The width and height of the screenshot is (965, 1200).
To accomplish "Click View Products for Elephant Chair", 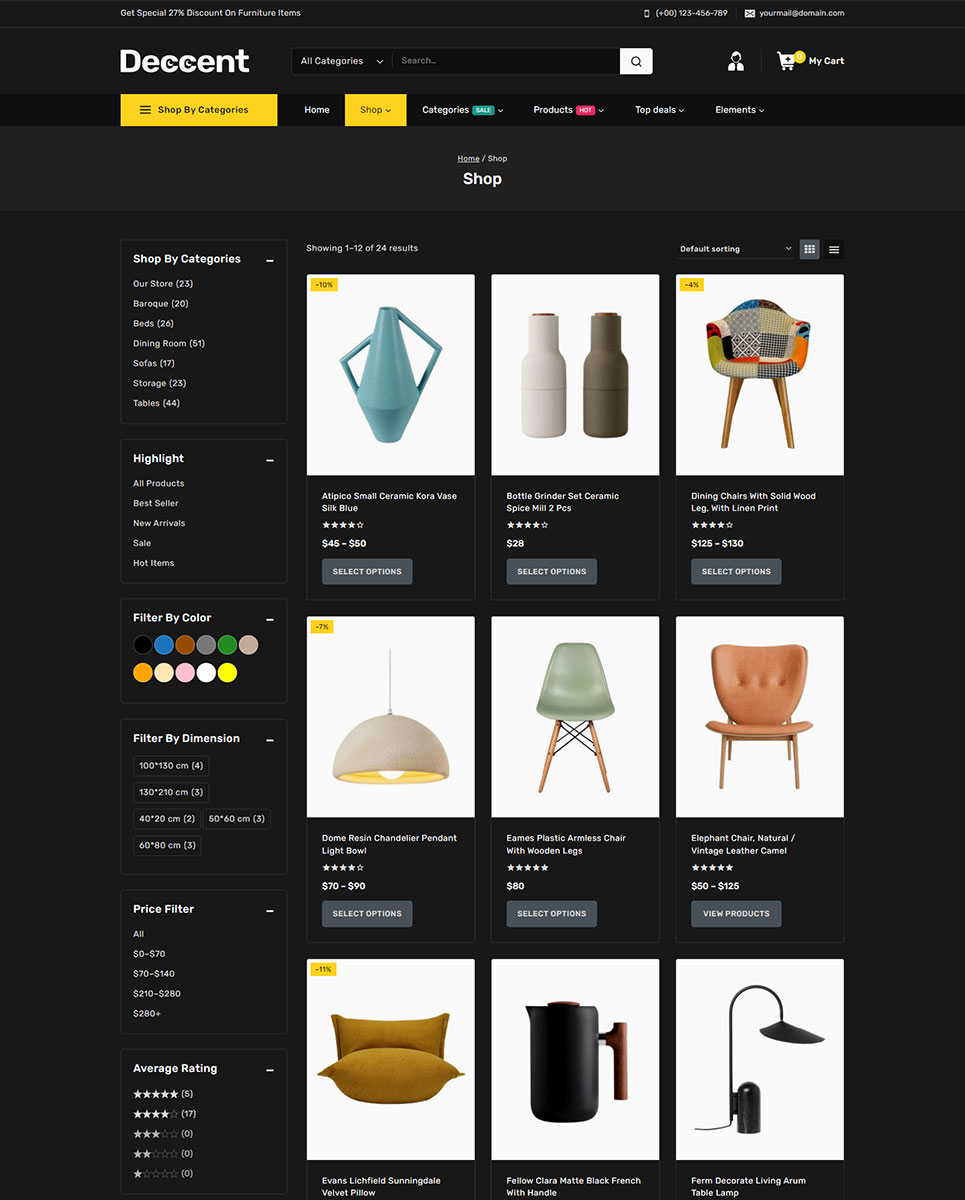I will coord(736,914).
